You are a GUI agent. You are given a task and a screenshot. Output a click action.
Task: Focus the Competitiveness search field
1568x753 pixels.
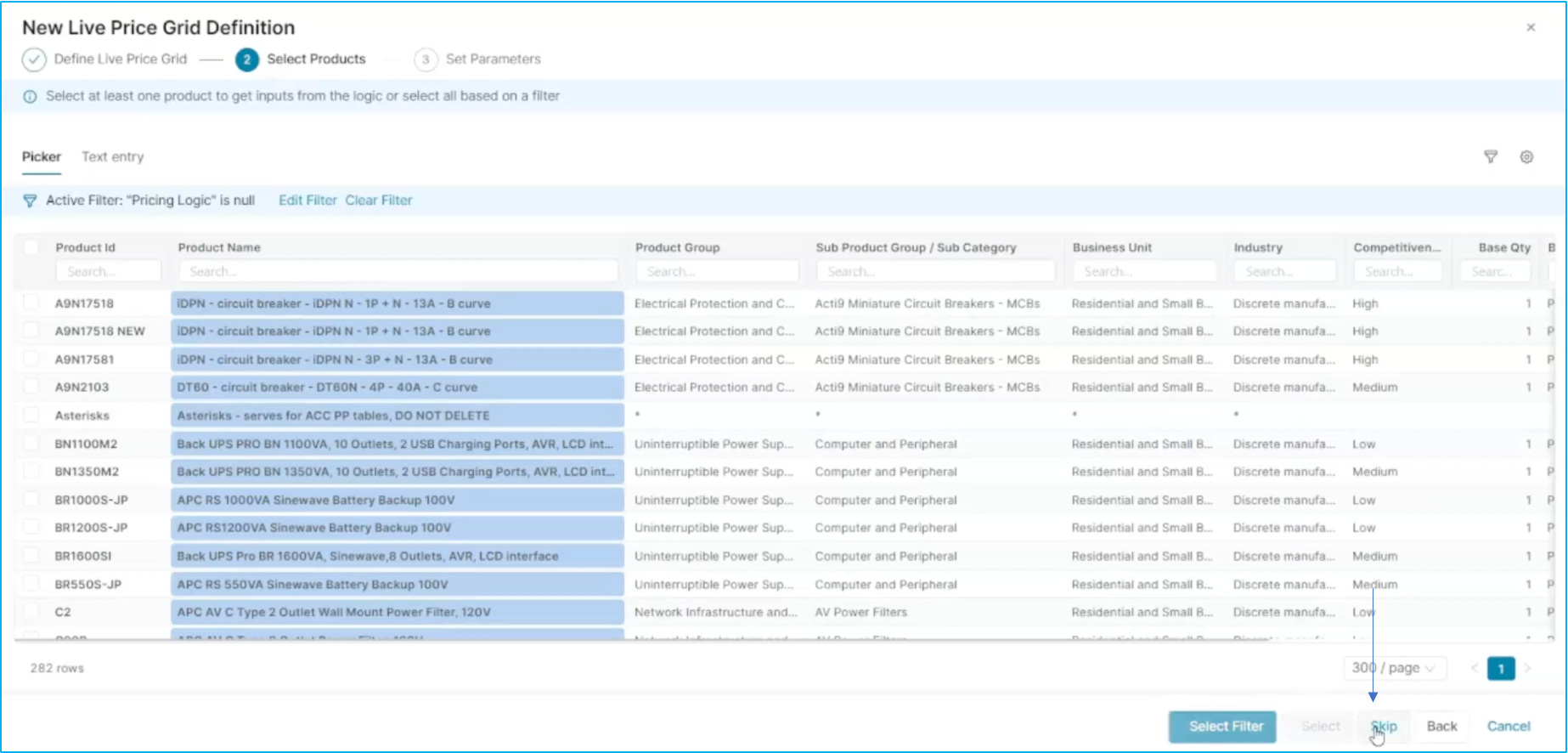pos(1397,271)
